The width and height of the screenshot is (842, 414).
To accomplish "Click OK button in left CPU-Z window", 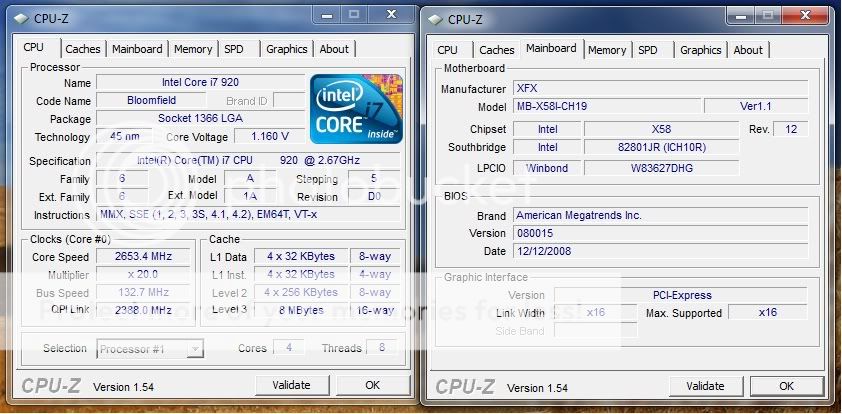I will click(x=372, y=385).
